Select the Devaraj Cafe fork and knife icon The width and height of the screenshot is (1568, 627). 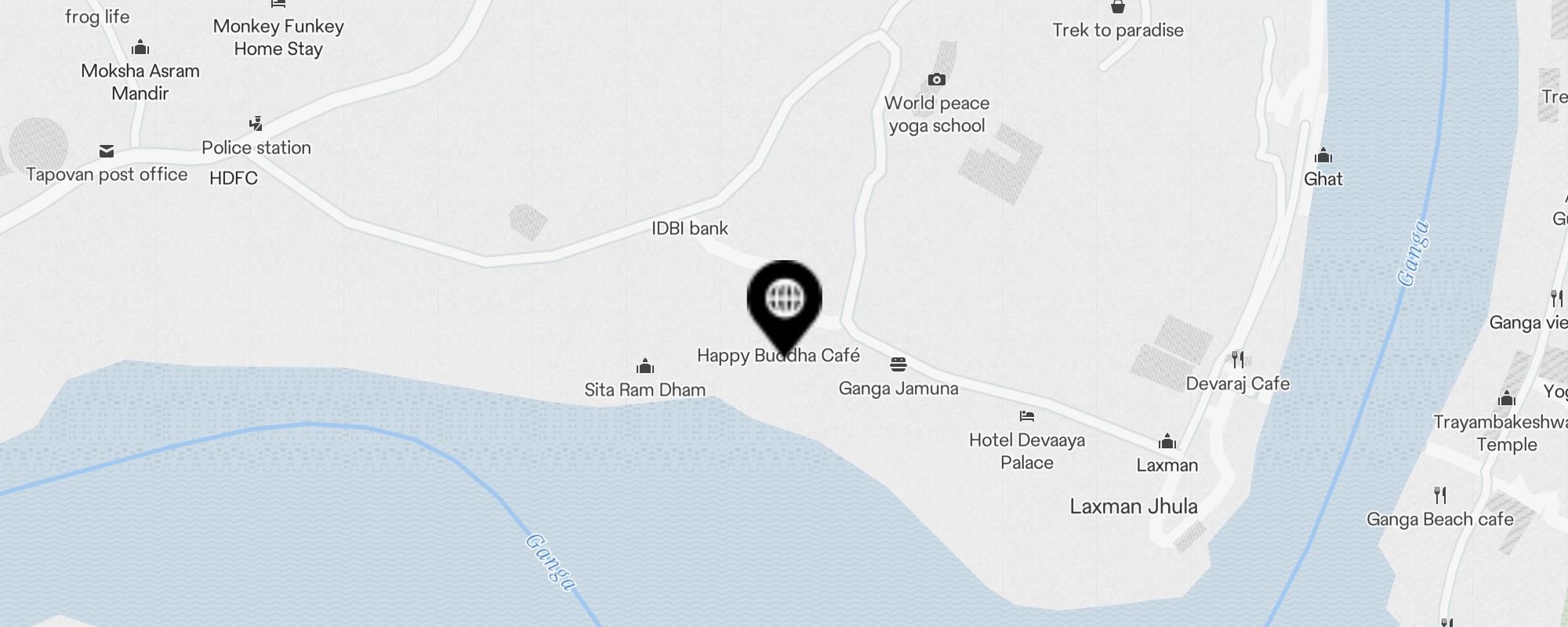tap(1238, 360)
